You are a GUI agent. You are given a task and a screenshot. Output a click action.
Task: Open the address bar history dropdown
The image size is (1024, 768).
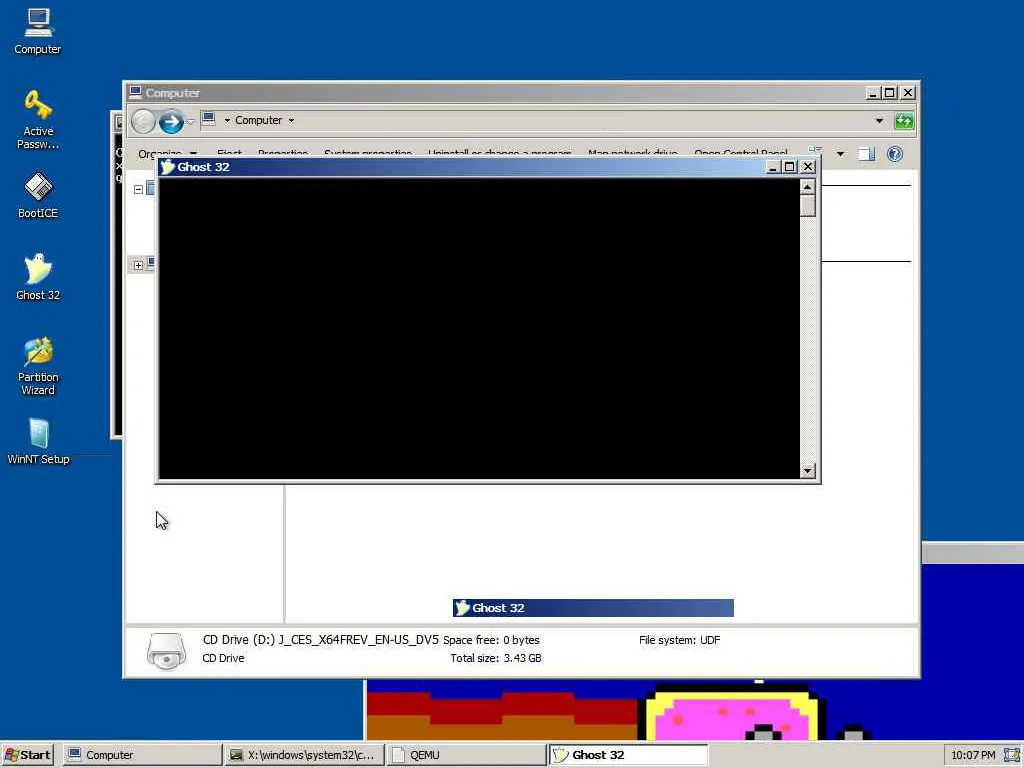879,121
